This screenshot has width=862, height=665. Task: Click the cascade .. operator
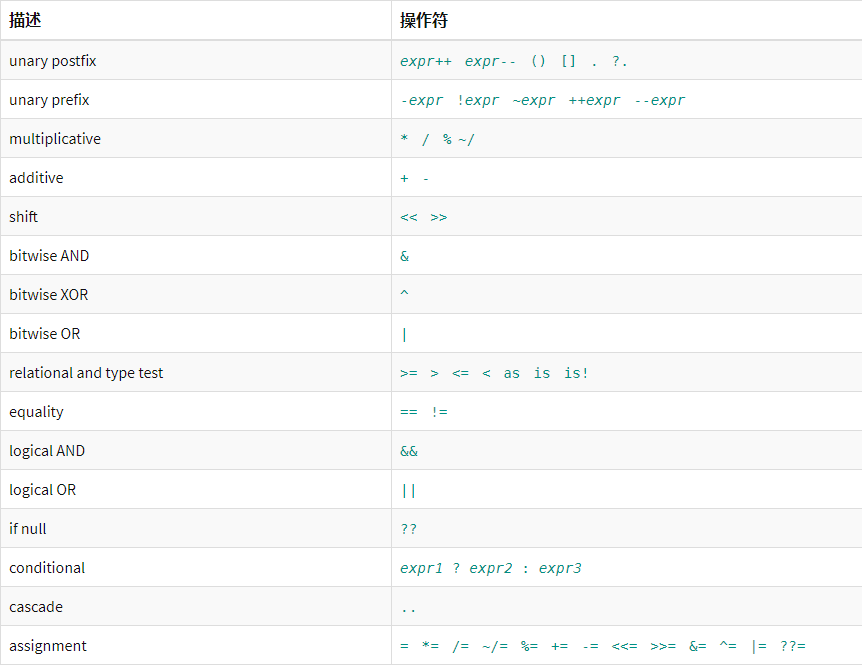pos(408,607)
